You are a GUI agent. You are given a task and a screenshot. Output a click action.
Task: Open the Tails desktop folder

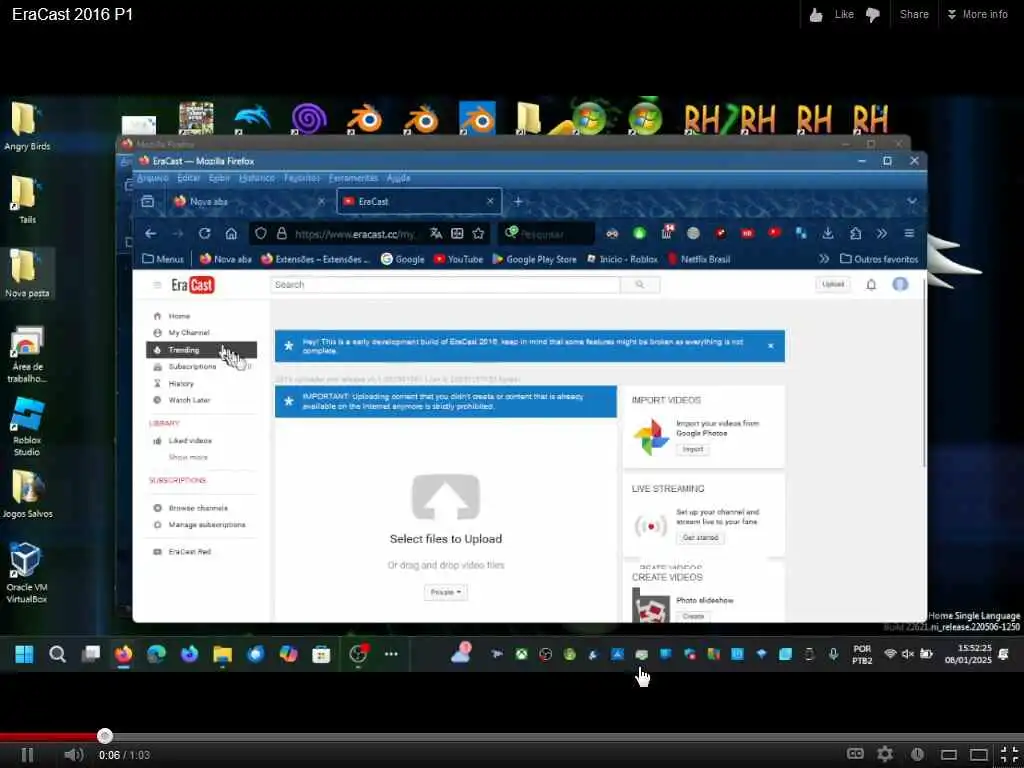pyautogui.click(x=27, y=200)
